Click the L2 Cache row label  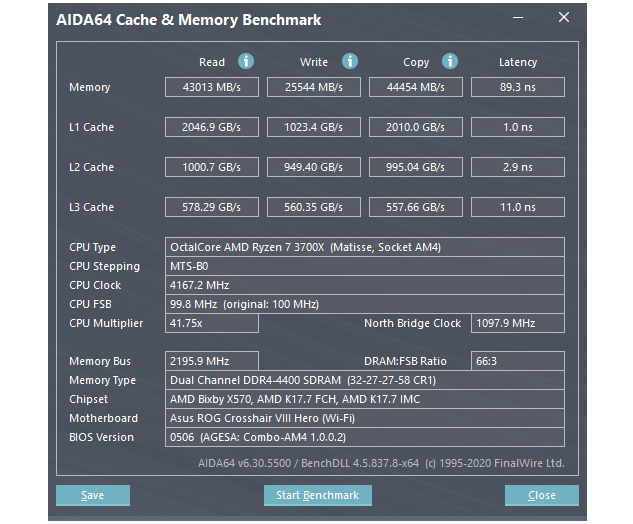(x=92, y=167)
